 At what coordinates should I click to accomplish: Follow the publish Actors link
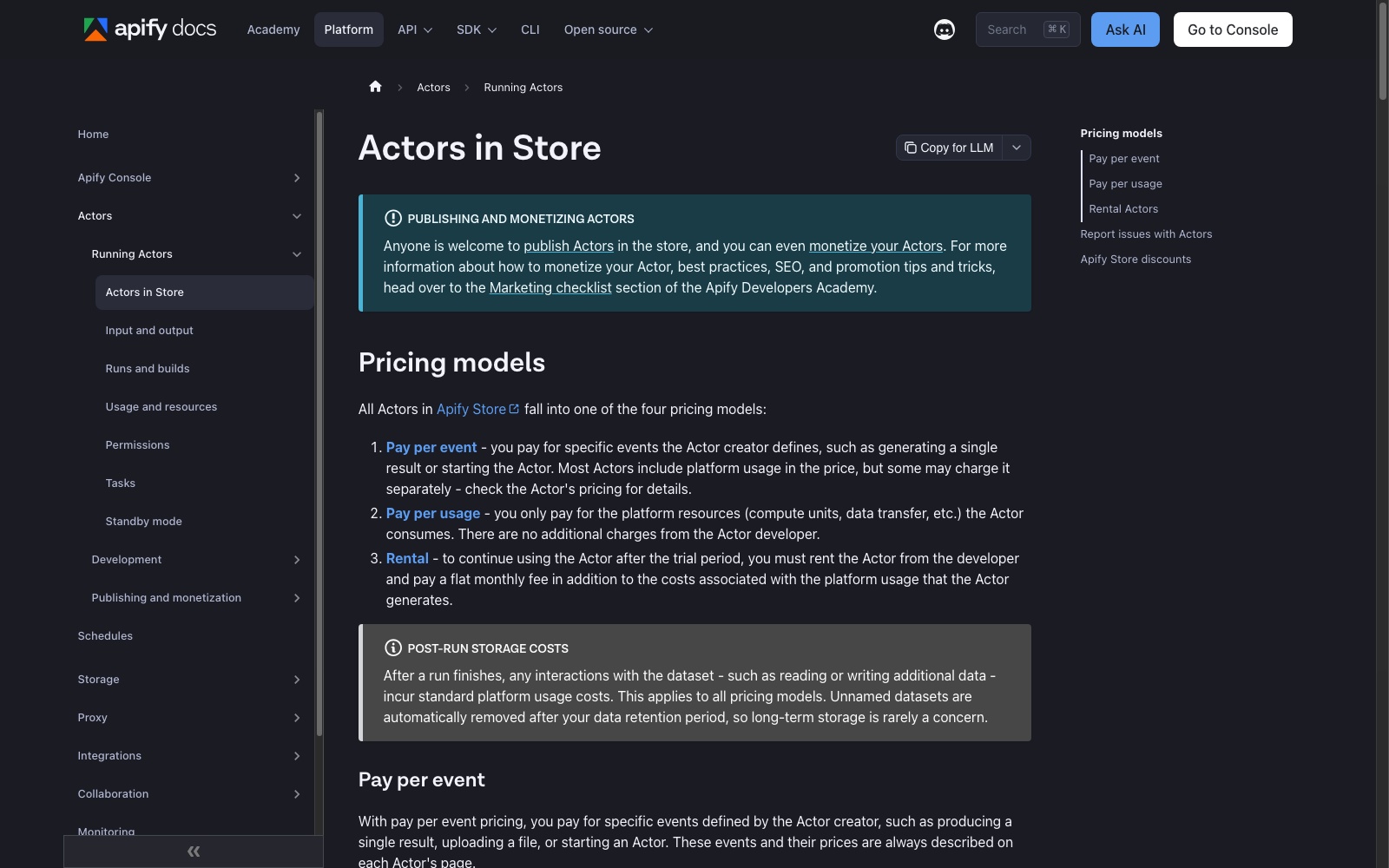(x=569, y=246)
